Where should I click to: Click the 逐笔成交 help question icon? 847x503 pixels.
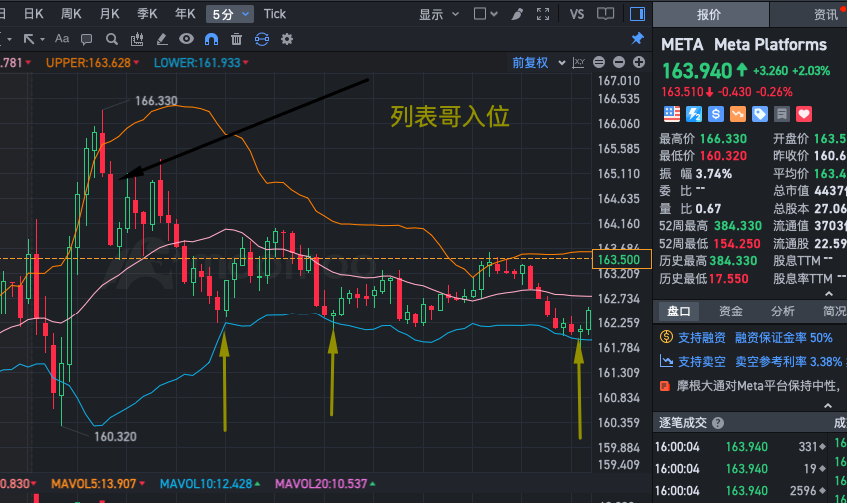[x=718, y=423]
